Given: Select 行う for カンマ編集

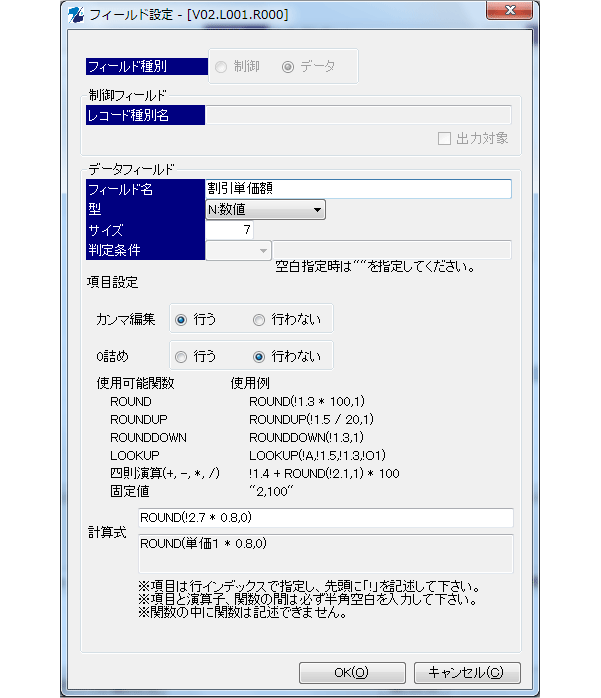Looking at the screenshot, I should point(181,320).
